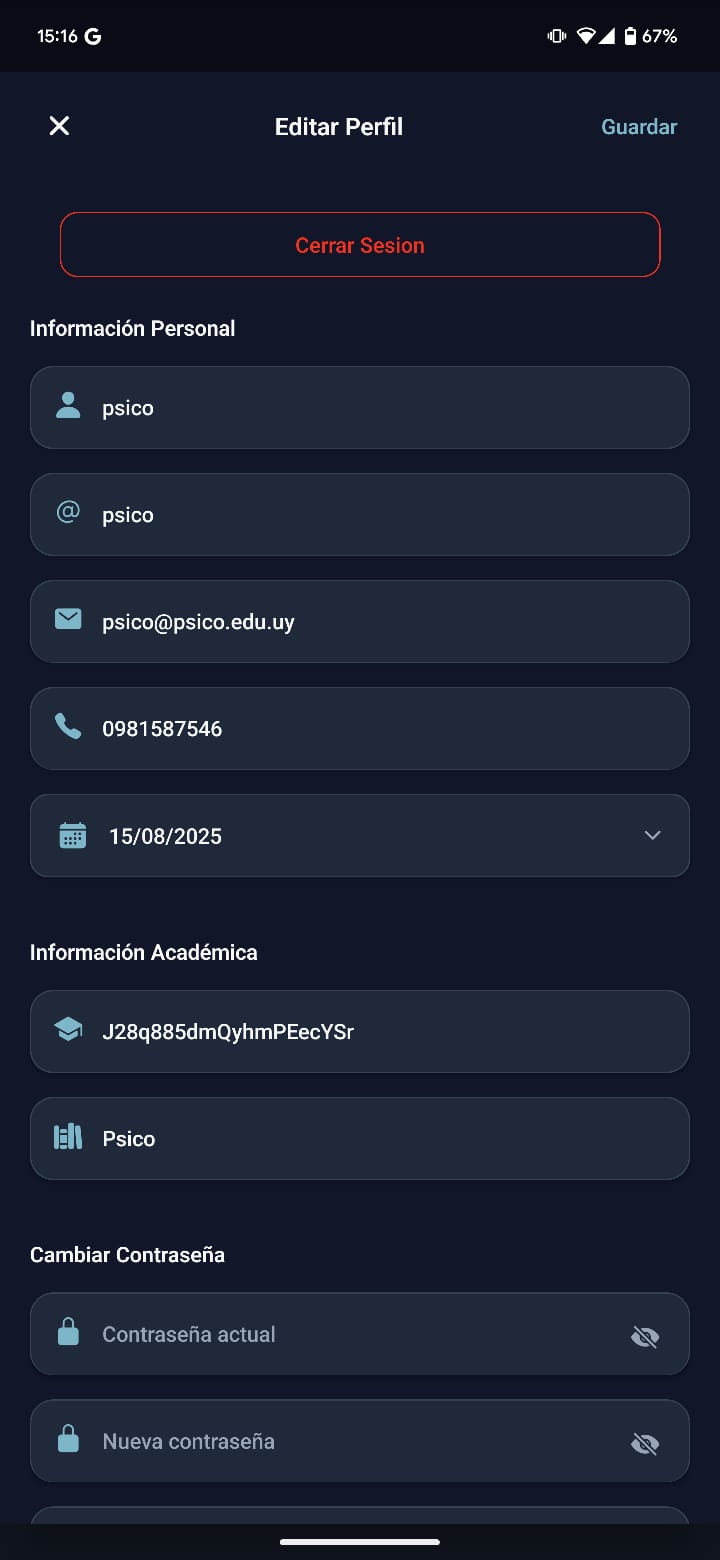Focus the email field psico@psico.edu.uy
This screenshot has height=1560, width=720.
[380, 622]
